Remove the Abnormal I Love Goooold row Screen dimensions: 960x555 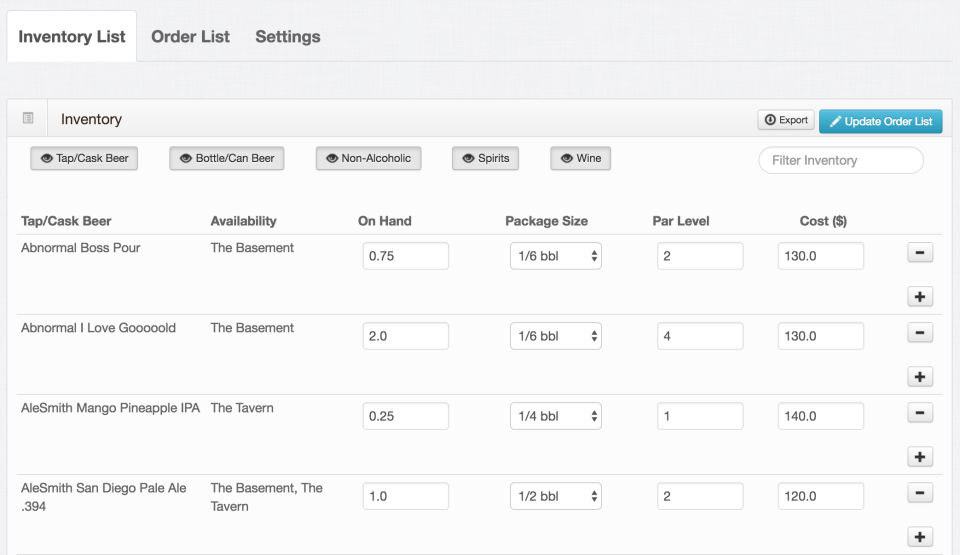point(920,333)
